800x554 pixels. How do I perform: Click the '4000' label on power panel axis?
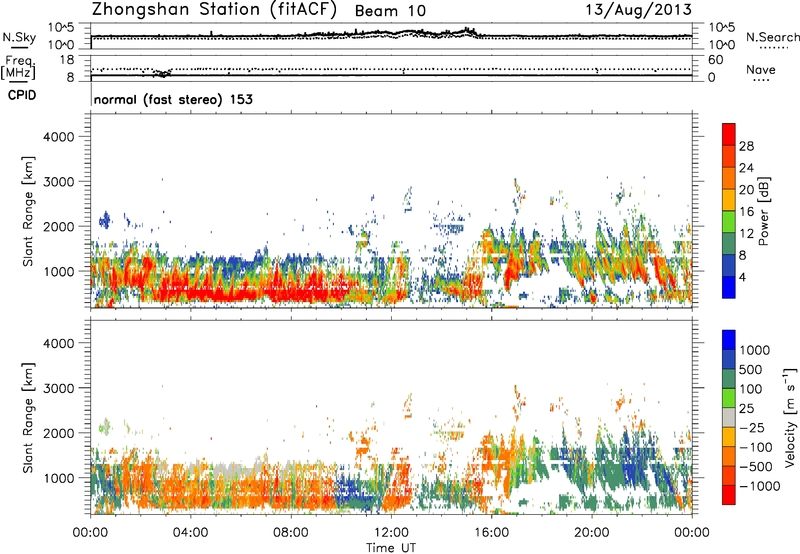pos(58,137)
